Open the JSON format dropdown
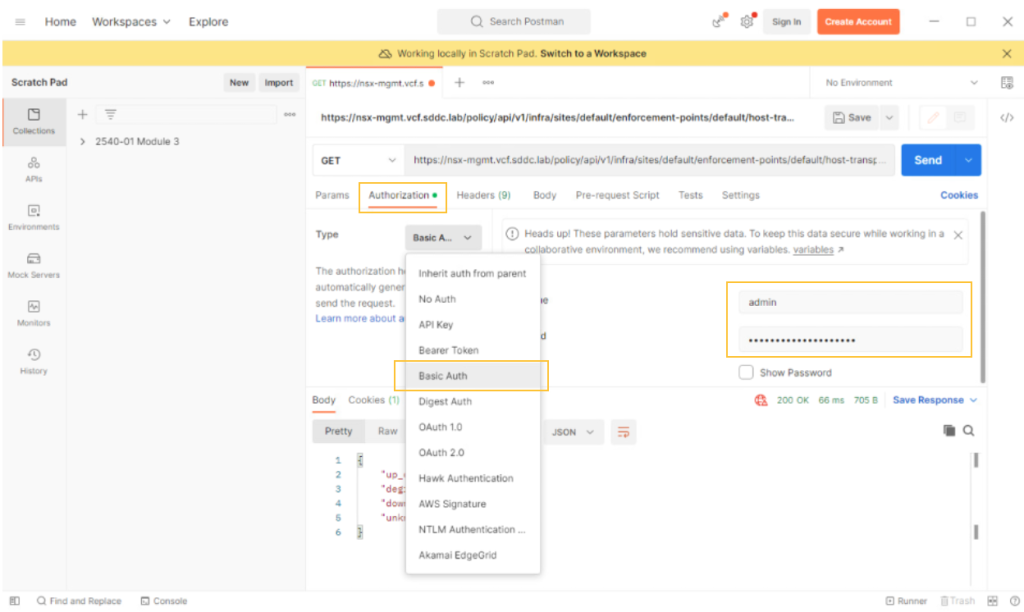Screen dimensions: 1024x612 [x=572, y=432]
